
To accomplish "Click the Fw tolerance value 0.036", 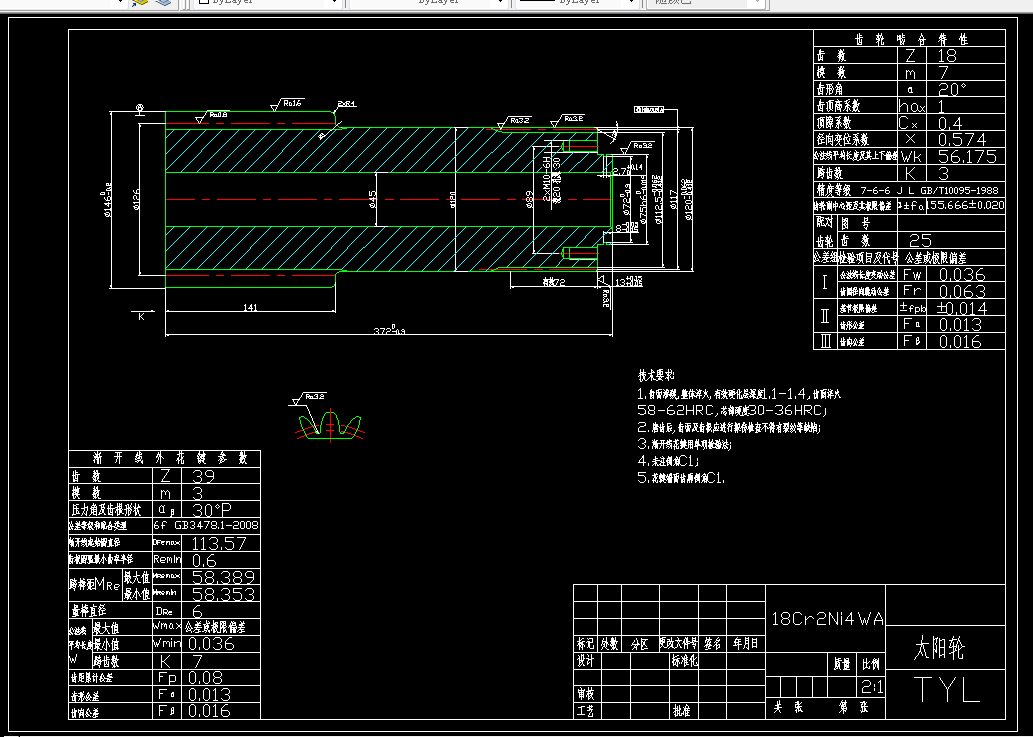I will tap(961, 275).
